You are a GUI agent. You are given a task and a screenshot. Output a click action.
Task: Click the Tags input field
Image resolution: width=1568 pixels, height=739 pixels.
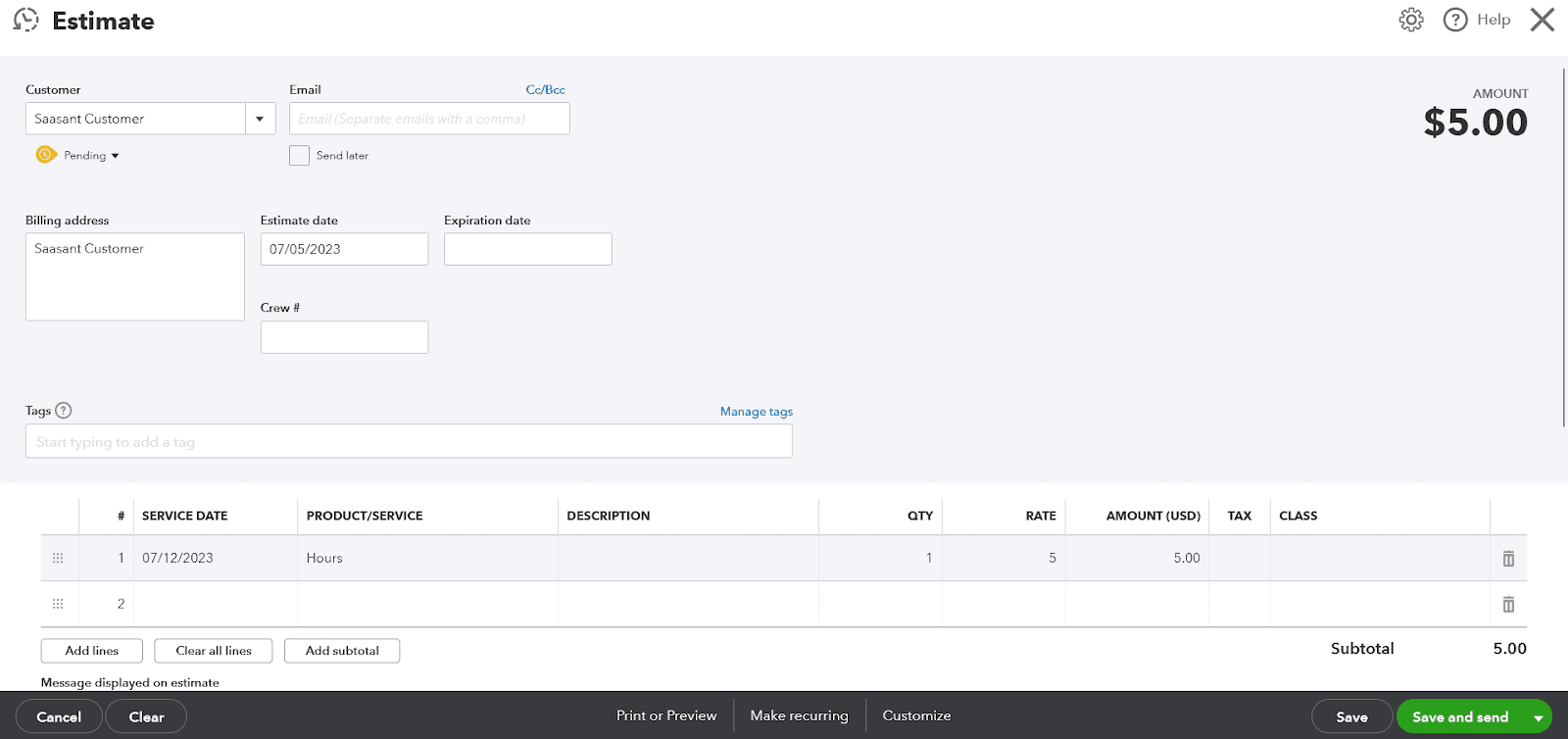click(409, 441)
